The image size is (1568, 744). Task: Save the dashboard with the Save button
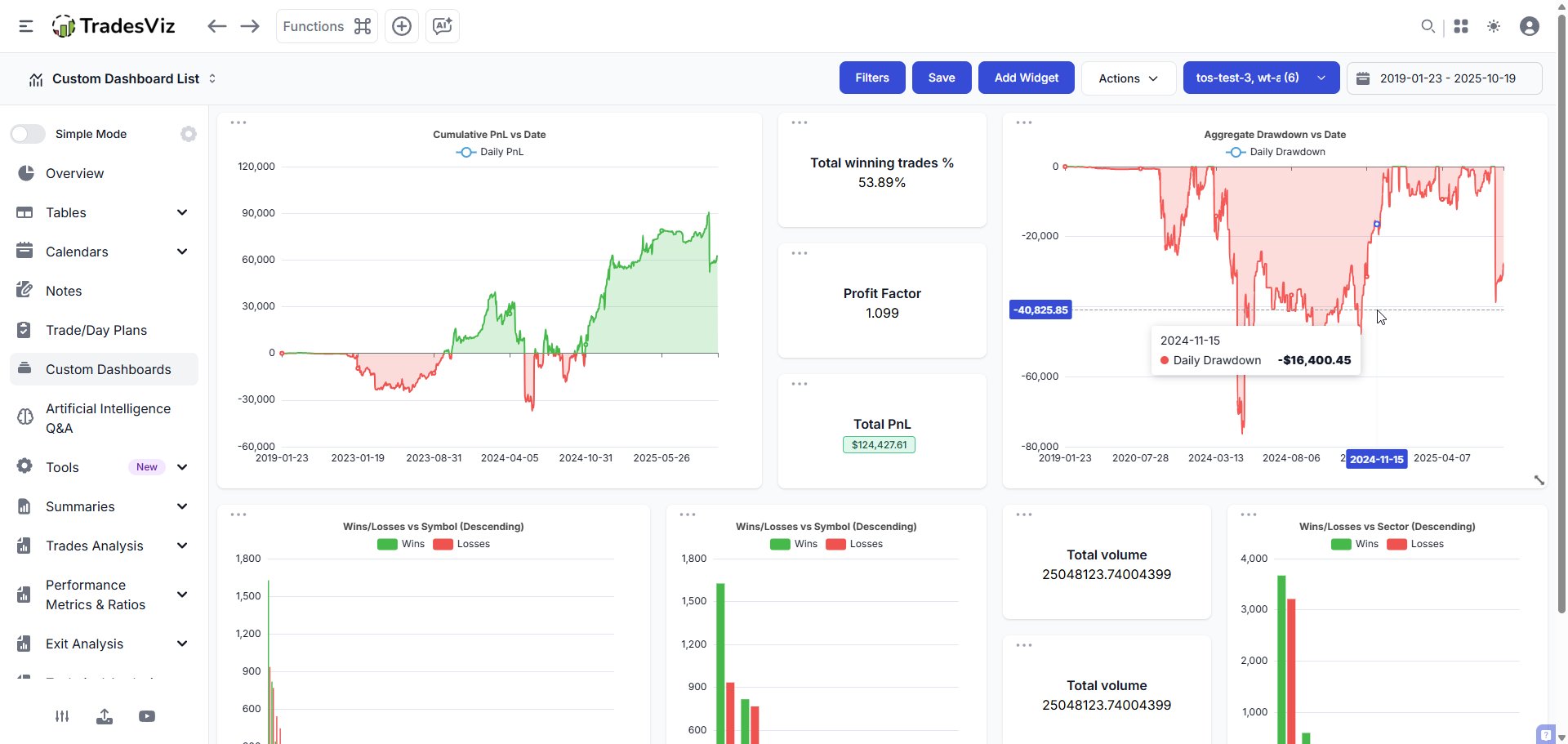click(x=942, y=78)
